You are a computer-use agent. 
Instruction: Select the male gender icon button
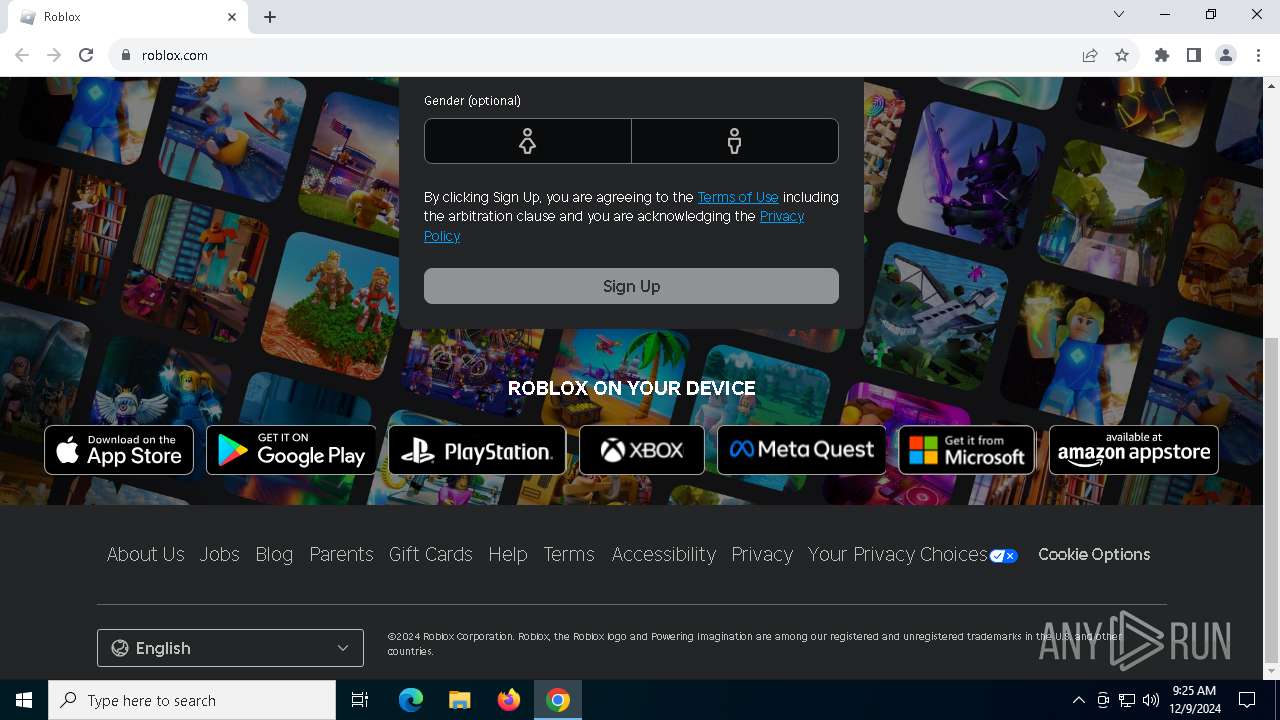(735, 141)
